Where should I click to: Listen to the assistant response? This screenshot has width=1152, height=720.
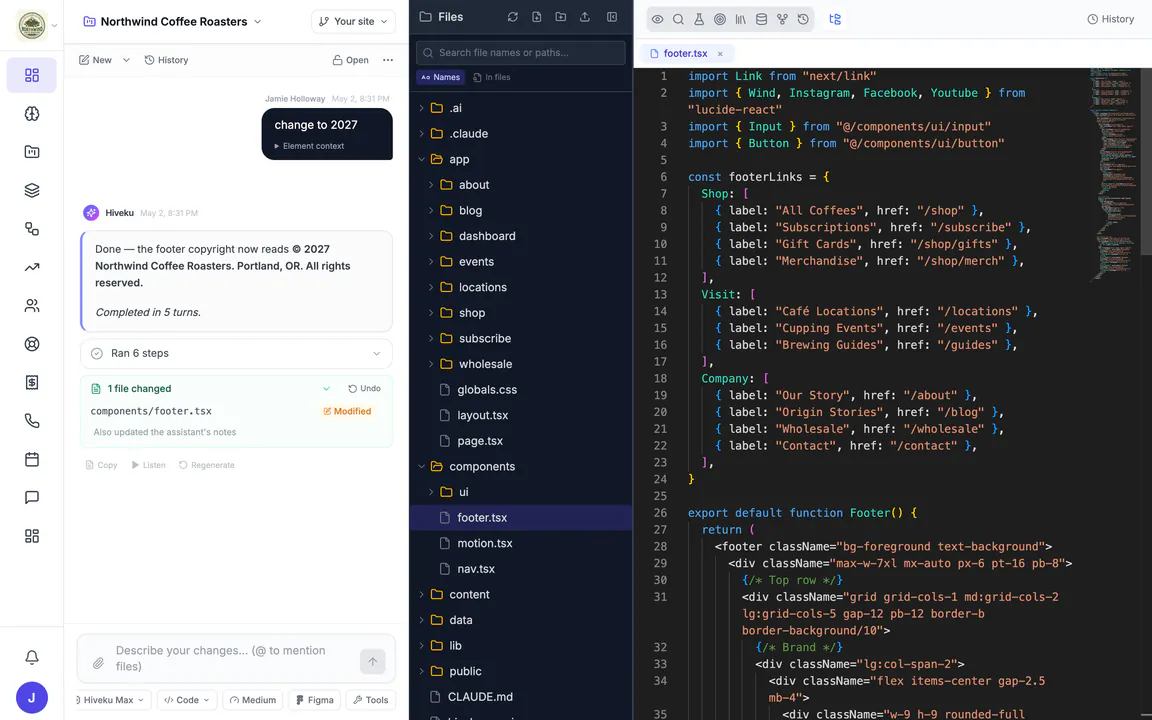click(x=148, y=465)
